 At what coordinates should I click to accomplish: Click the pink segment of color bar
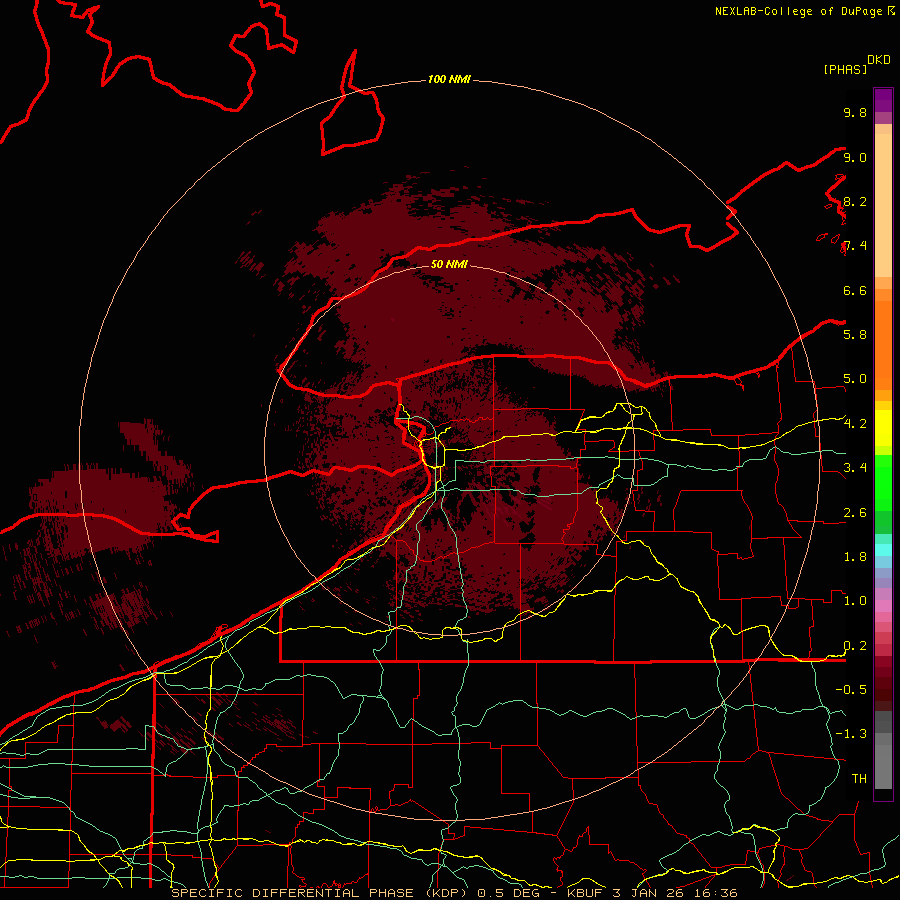[883, 606]
